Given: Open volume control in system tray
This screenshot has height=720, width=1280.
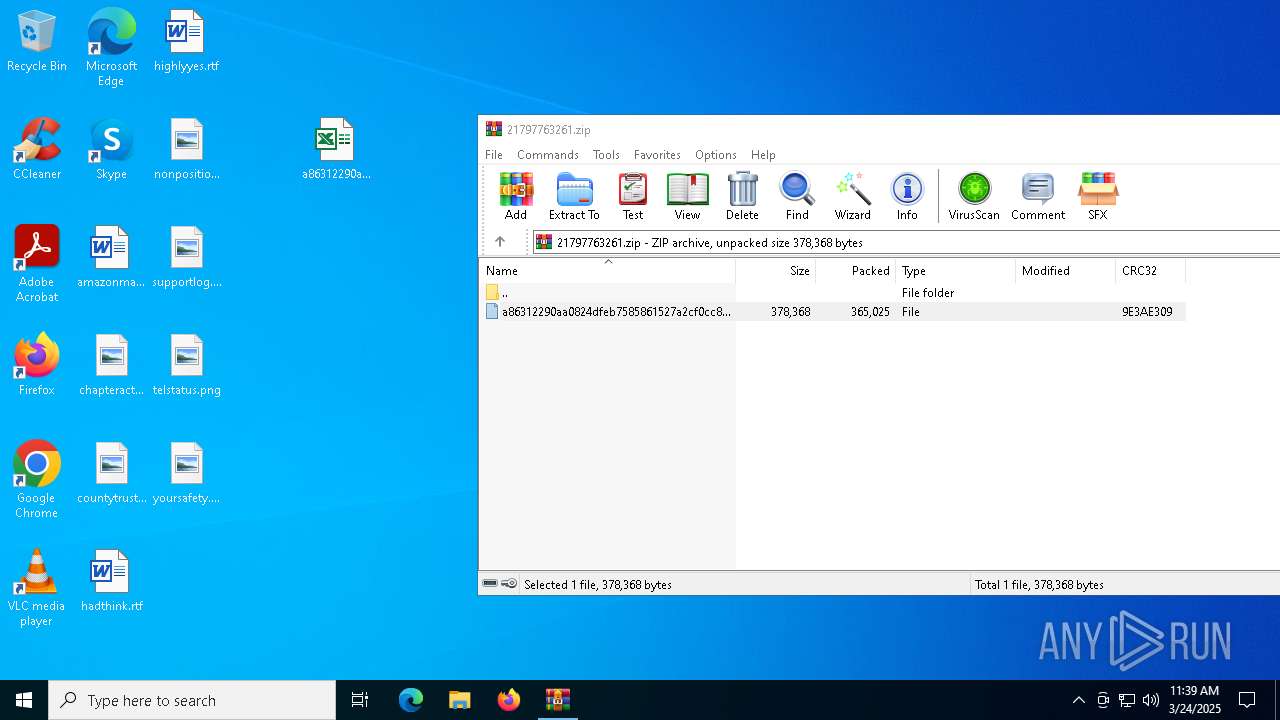Looking at the screenshot, I should click(1151, 700).
